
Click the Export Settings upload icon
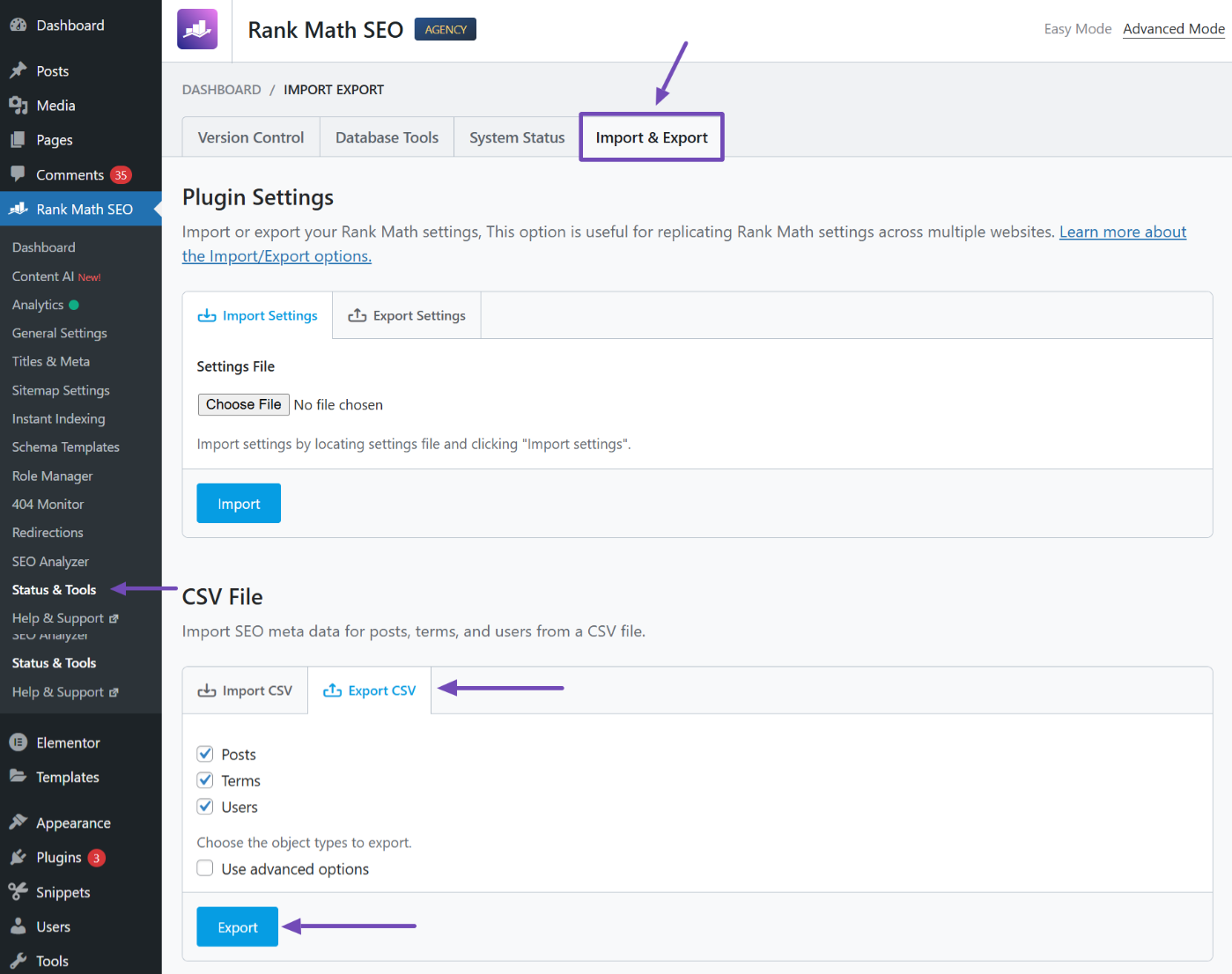pyautogui.click(x=358, y=315)
